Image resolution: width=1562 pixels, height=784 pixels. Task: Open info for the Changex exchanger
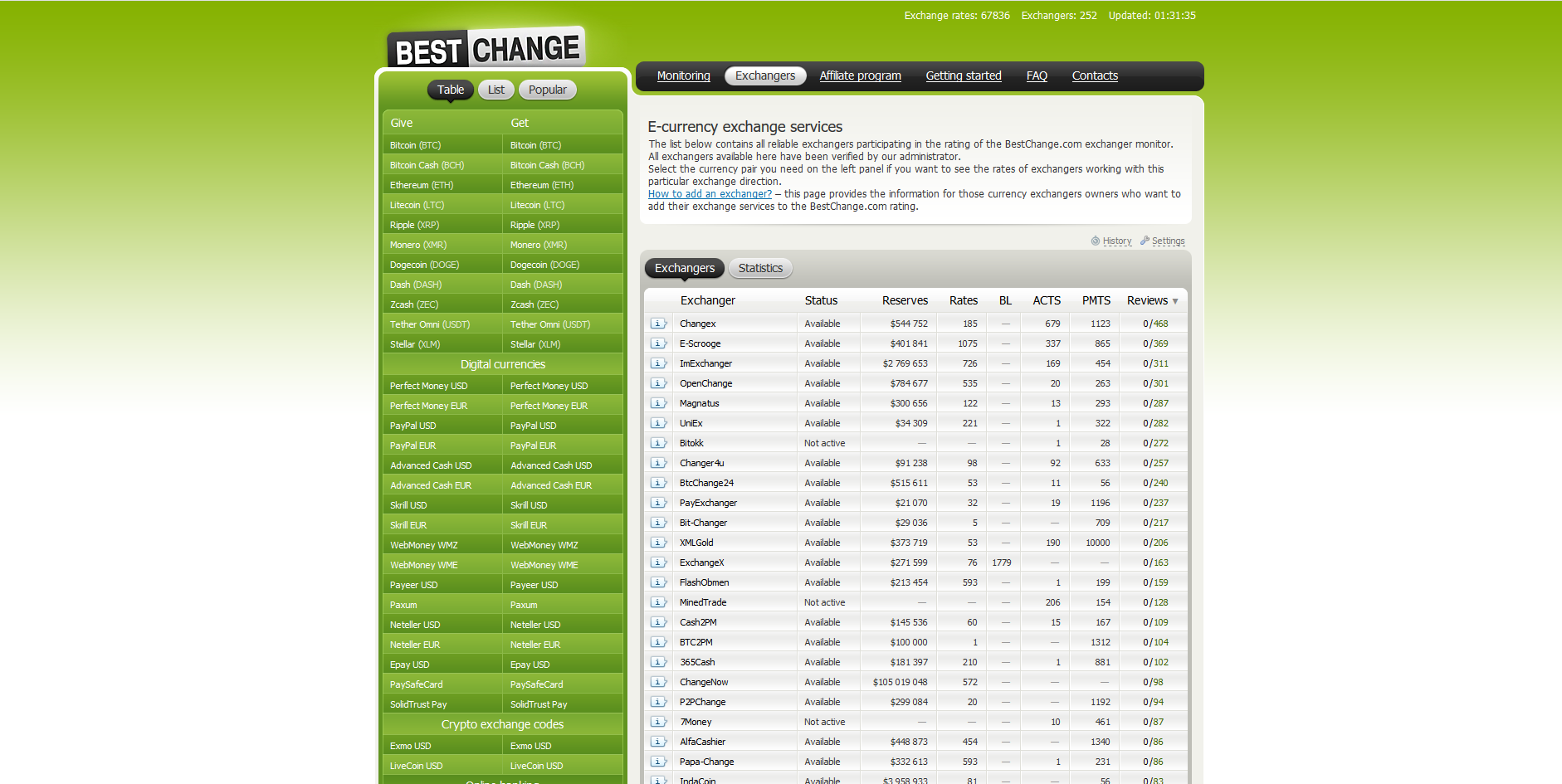(658, 323)
